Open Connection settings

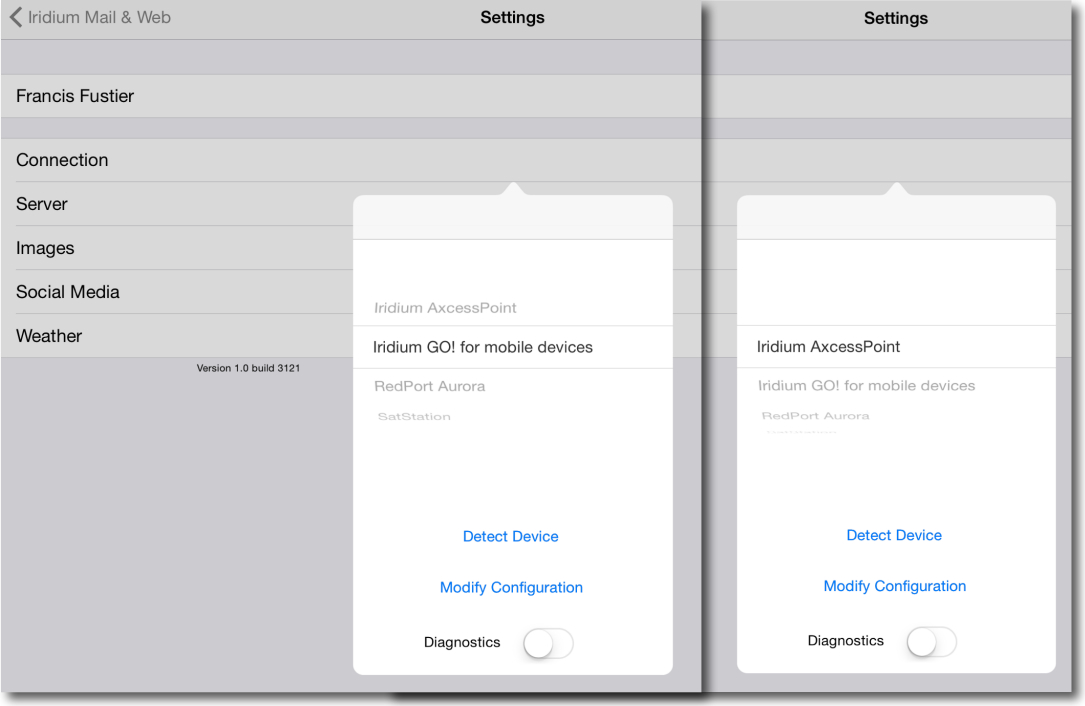pyautogui.click(x=351, y=160)
